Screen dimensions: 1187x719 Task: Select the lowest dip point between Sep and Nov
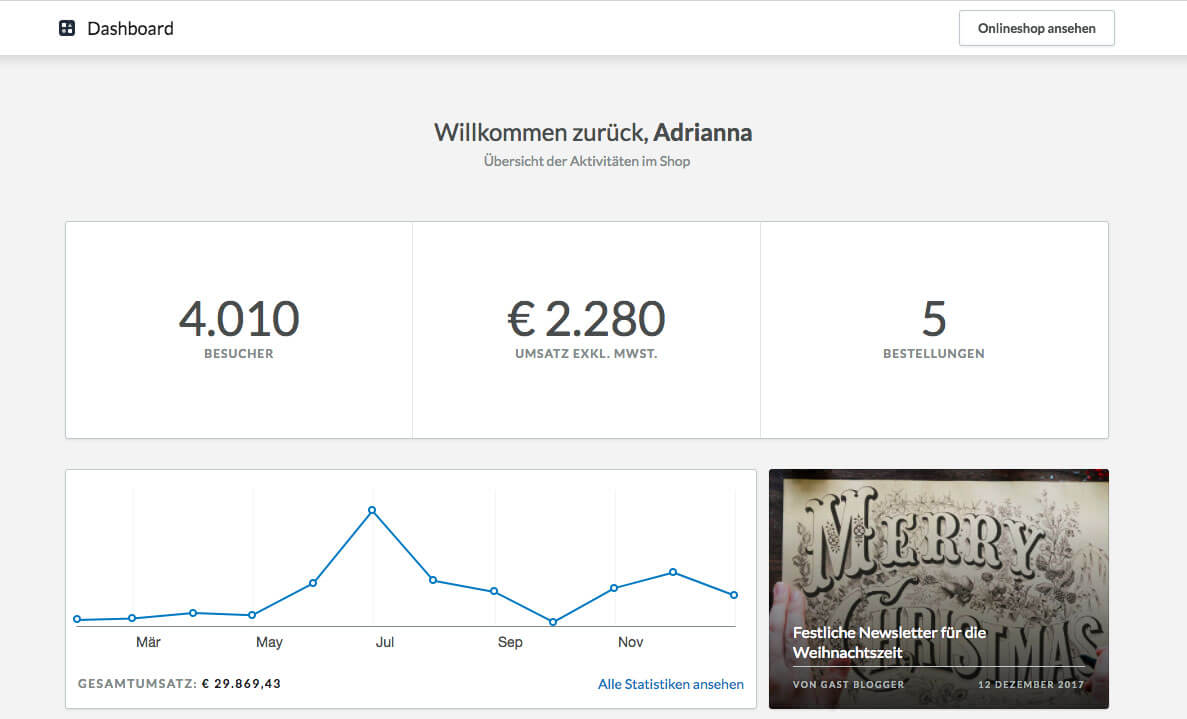(x=553, y=622)
